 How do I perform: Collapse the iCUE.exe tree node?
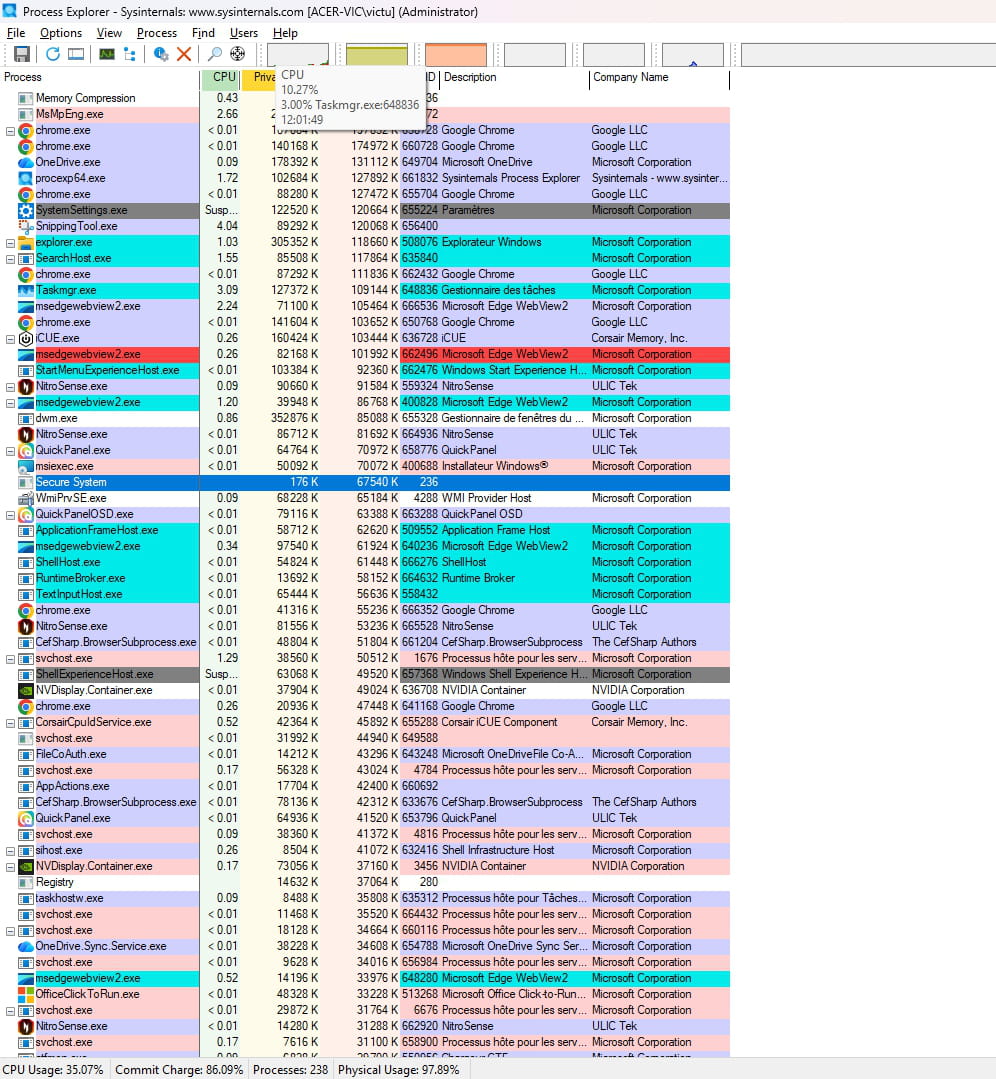point(11,339)
